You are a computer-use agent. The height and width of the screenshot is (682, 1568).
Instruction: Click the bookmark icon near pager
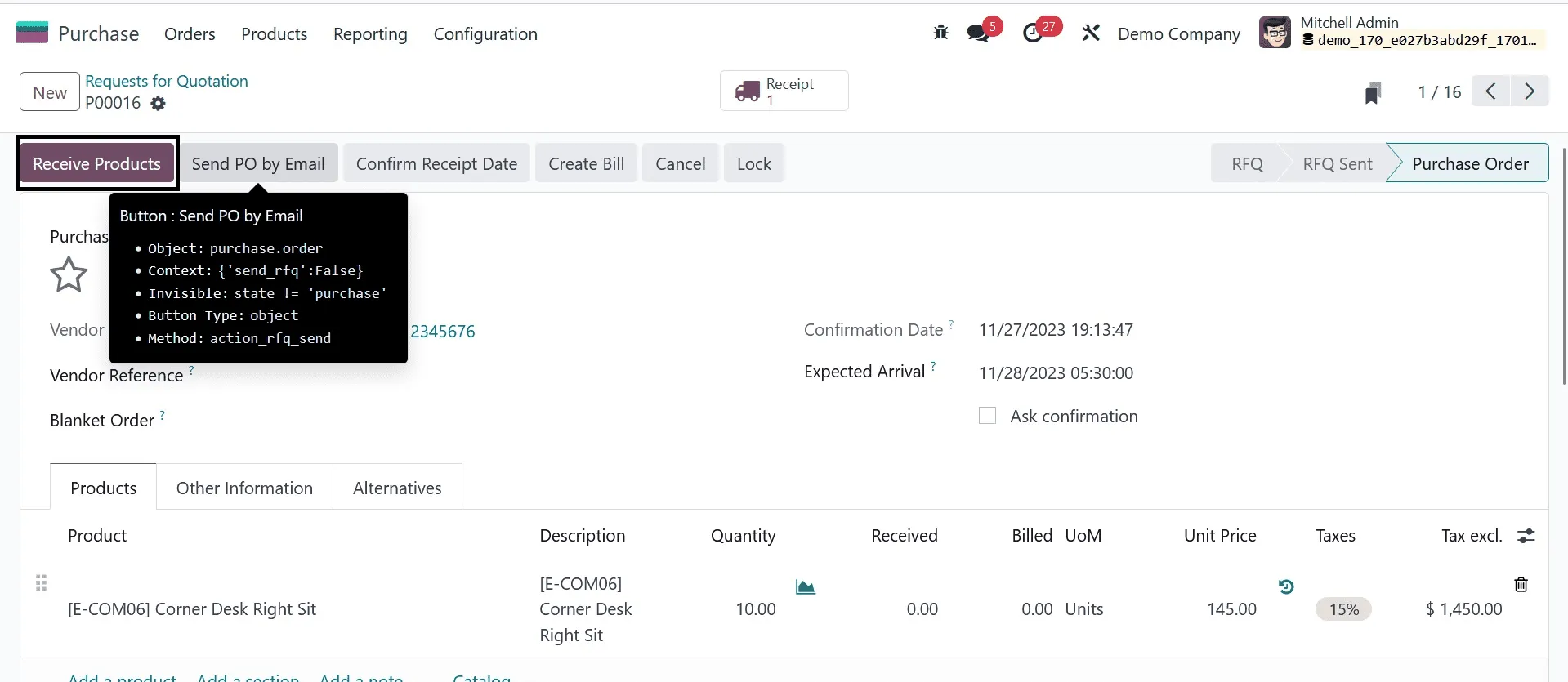click(1374, 92)
